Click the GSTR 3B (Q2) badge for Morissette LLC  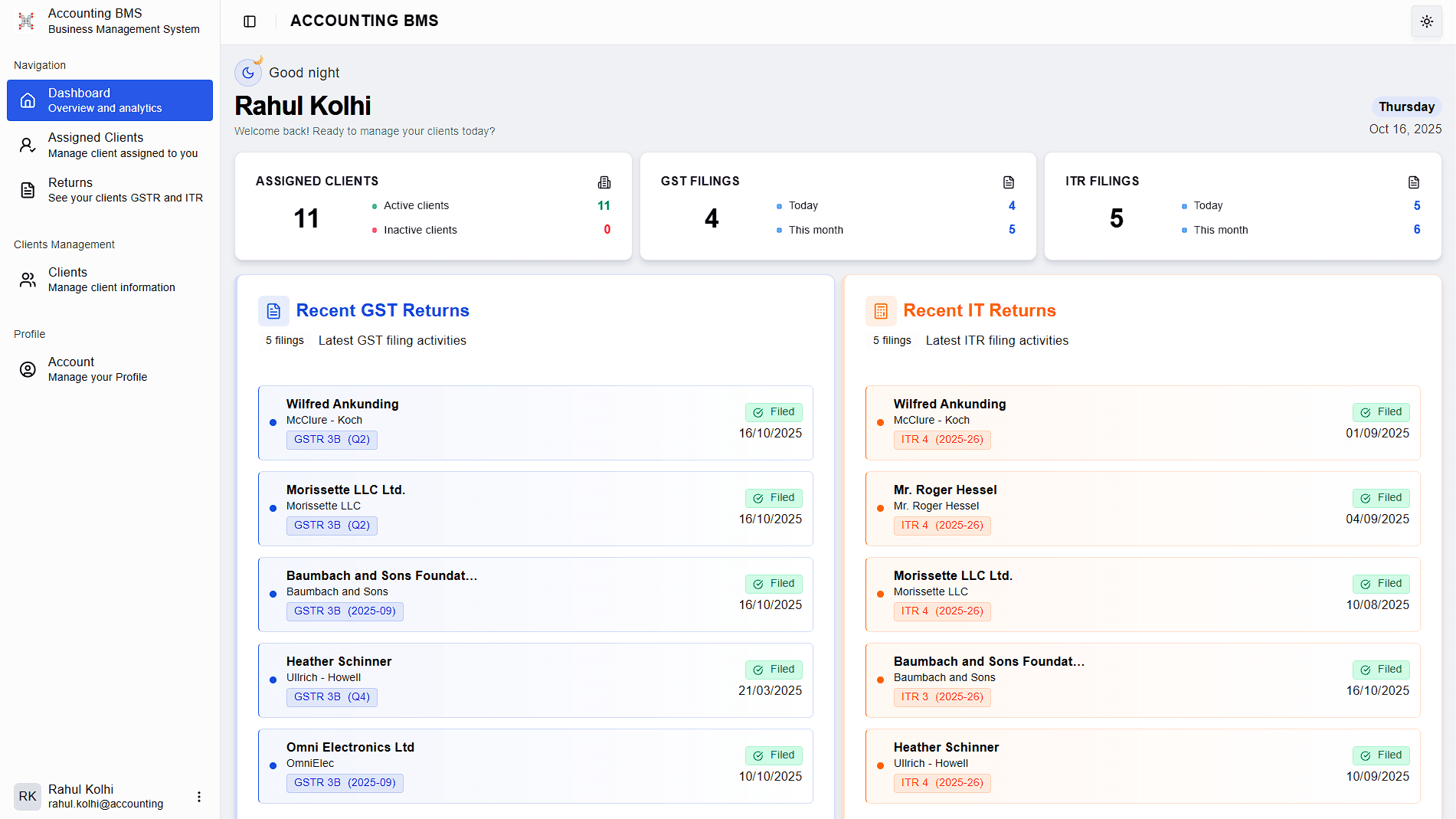(332, 525)
